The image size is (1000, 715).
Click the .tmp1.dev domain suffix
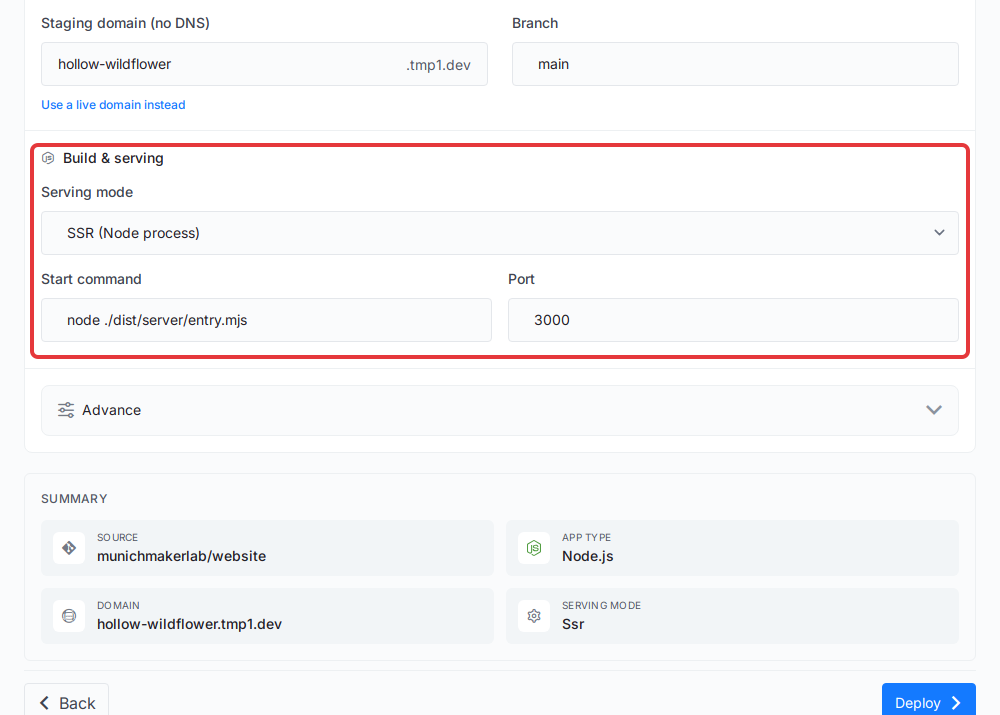click(438, 65)
